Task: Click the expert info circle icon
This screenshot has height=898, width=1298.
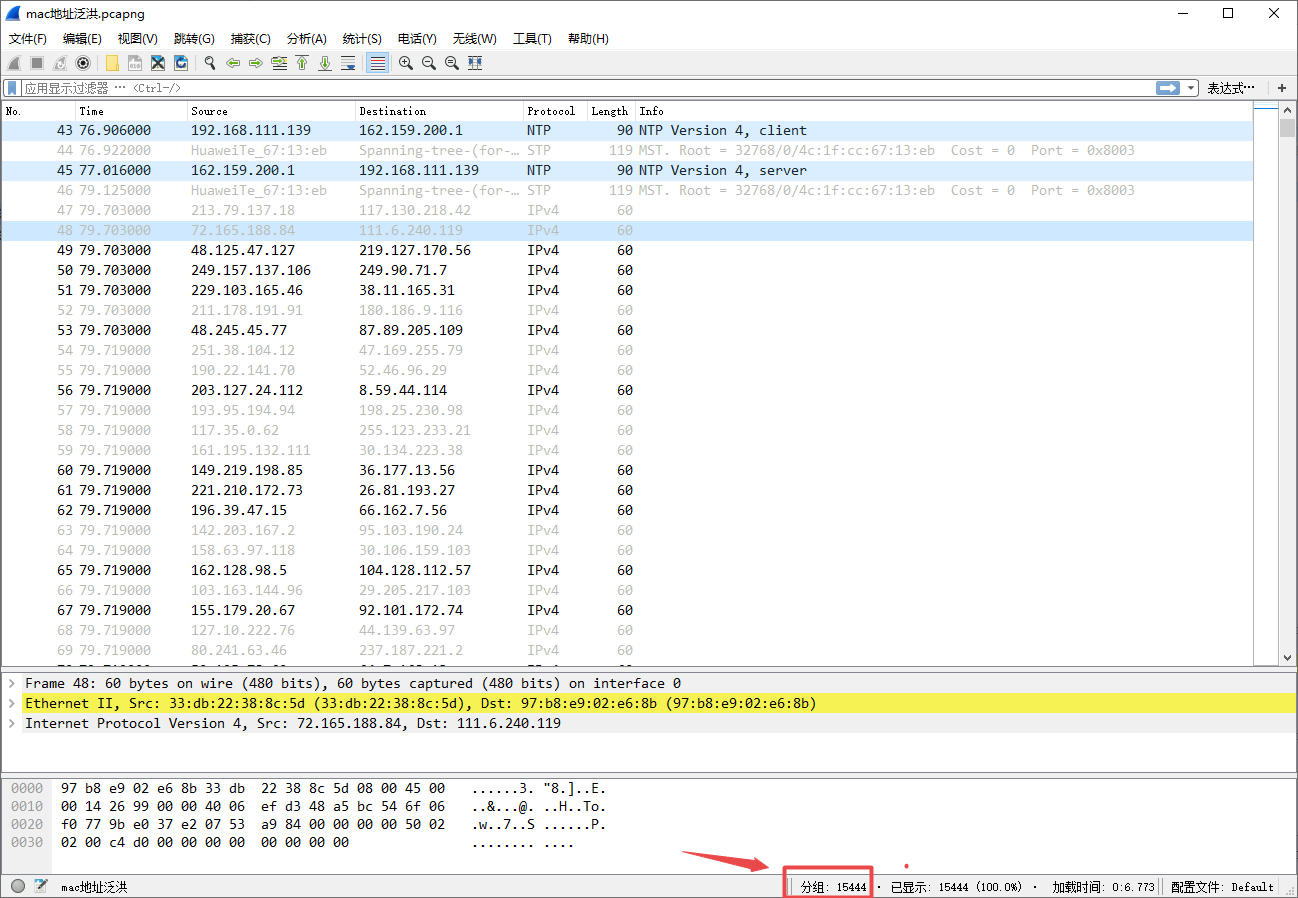Action: 18,886
